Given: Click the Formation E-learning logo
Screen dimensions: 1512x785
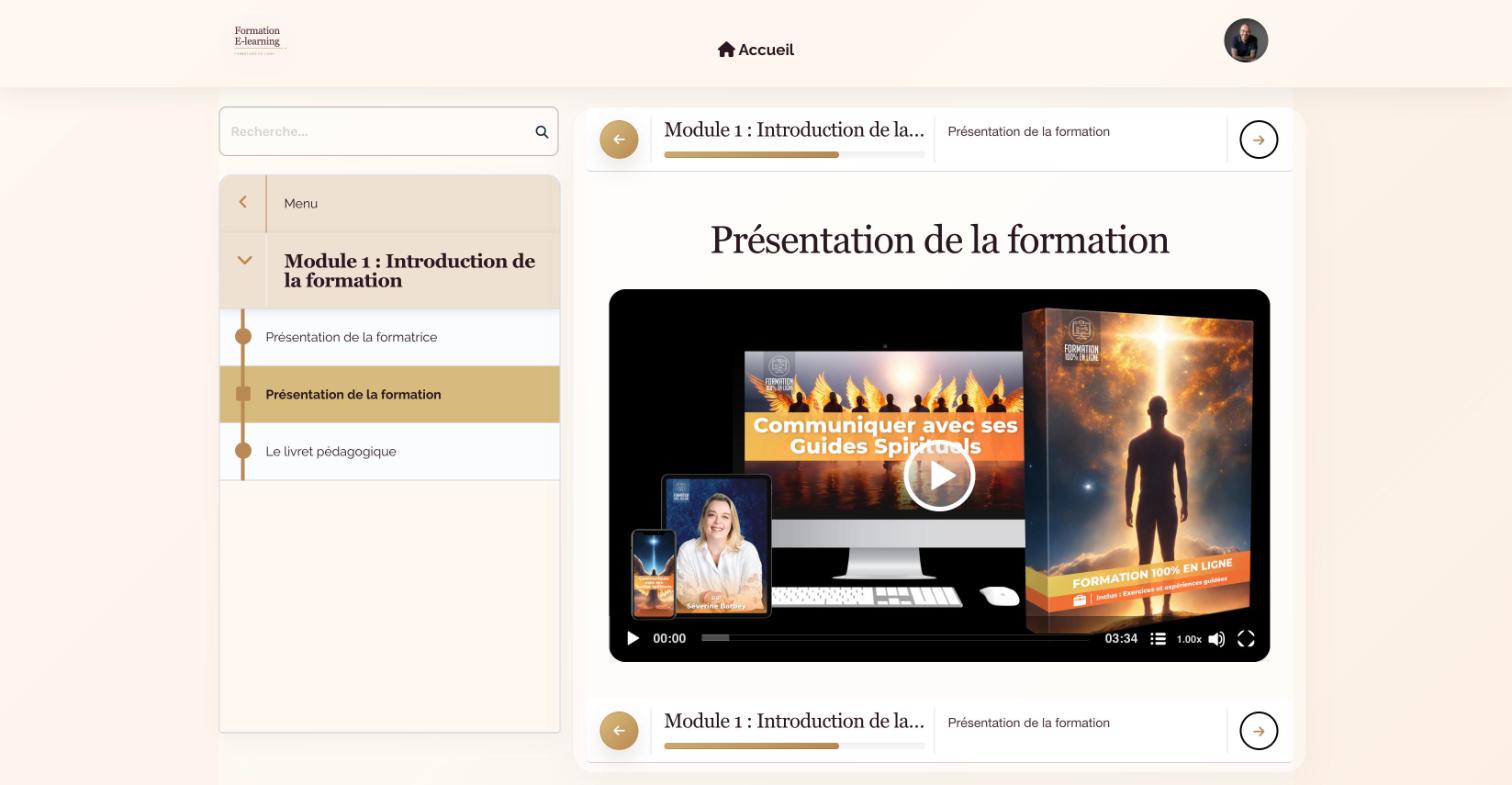Looking at the screenshot, I should pos(260,40).
